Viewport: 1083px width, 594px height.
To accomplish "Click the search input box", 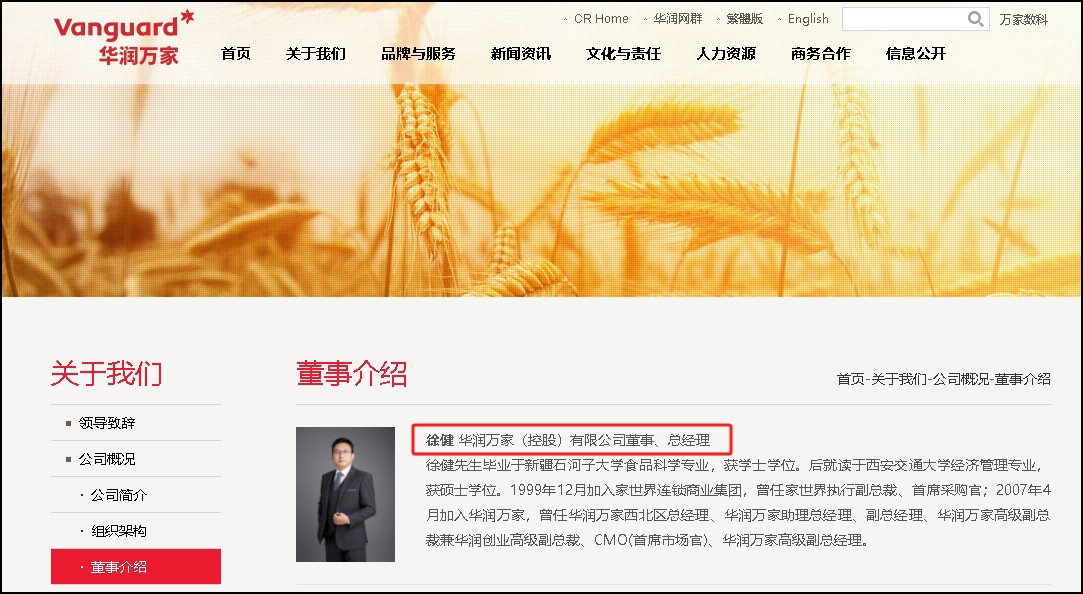I will (x=903, y=19).
